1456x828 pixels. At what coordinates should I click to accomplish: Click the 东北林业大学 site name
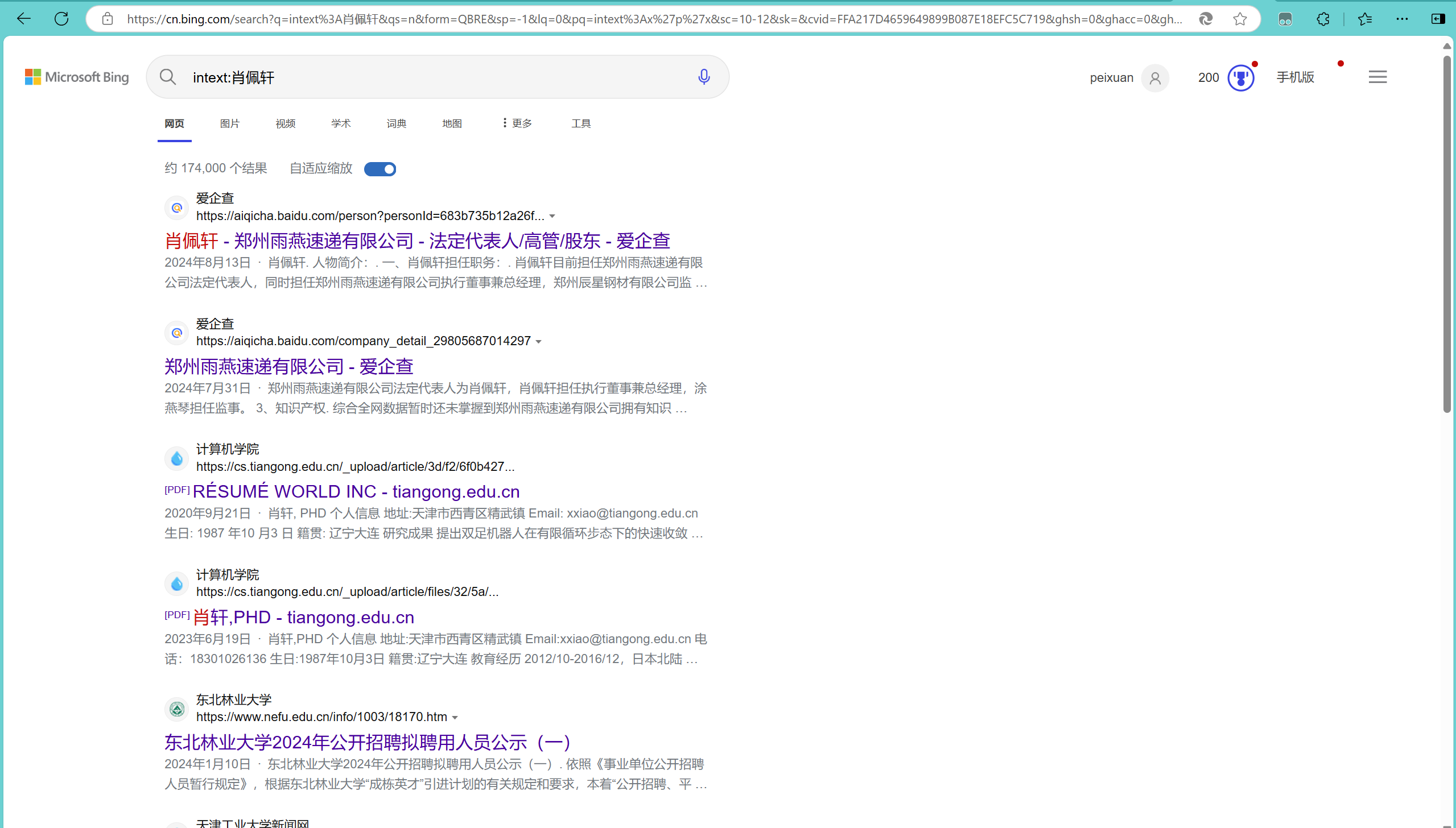pos(234,700)
